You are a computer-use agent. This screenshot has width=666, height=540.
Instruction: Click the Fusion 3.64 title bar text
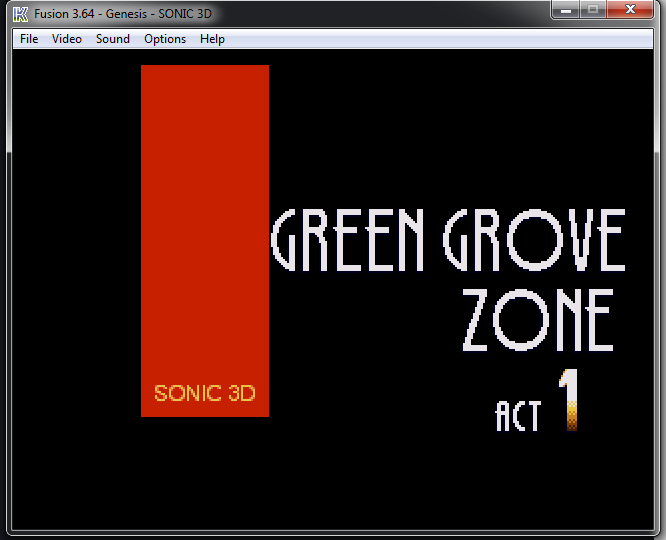[123, 14]
